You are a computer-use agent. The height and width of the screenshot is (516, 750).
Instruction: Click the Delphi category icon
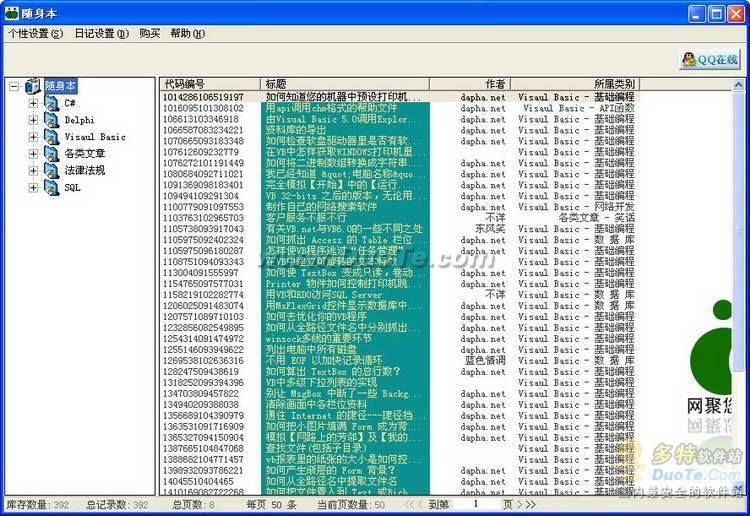point(51,120)
